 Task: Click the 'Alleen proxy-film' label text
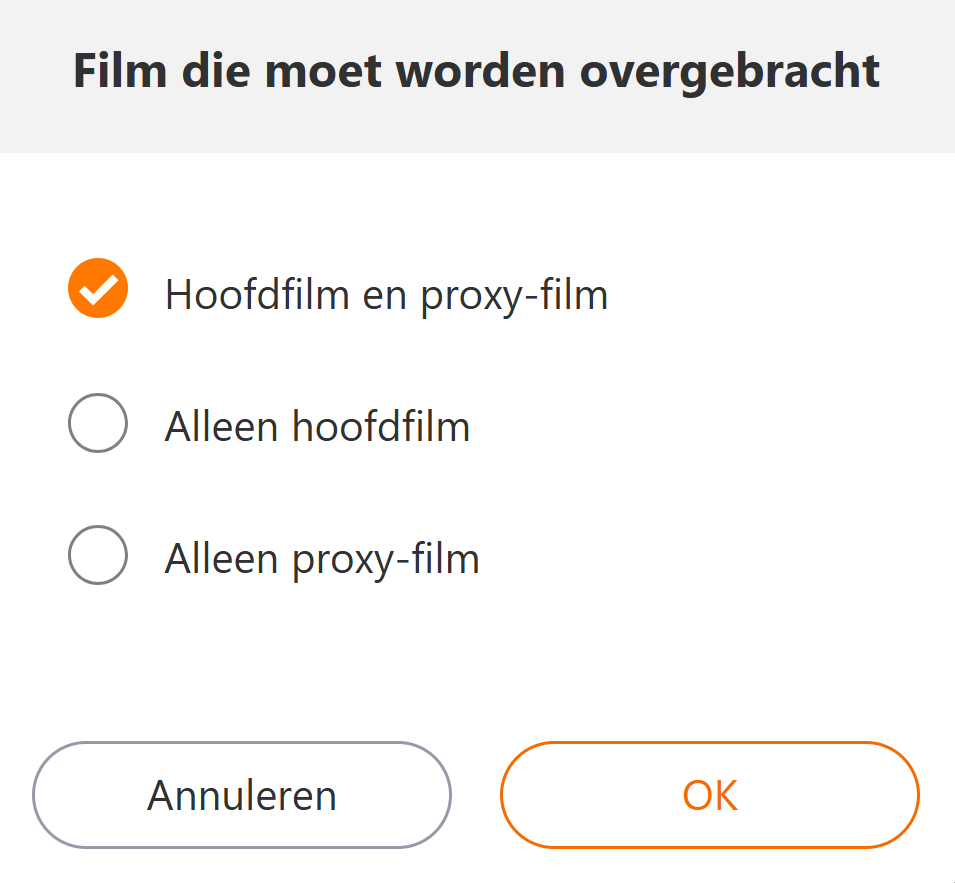[322, 559]
